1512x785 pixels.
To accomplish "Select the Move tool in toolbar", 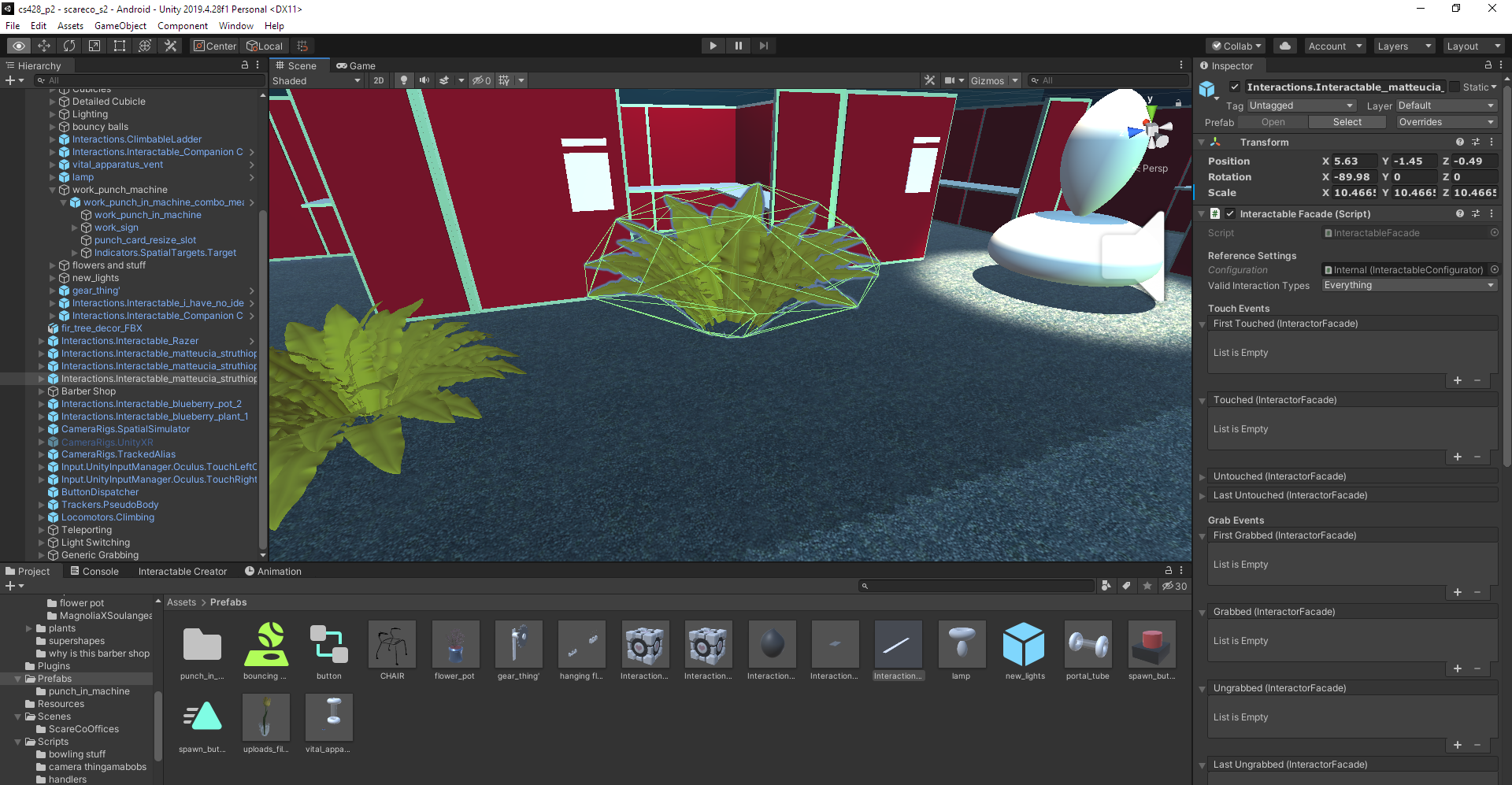I will click(x=44, y=46).
